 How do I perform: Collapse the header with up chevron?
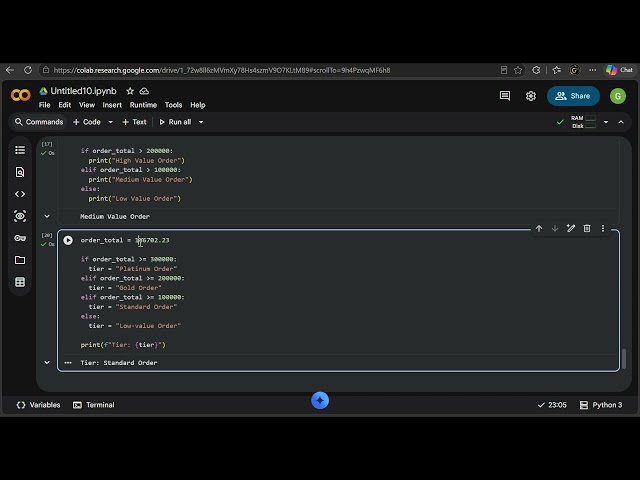click(x=621, y=122)
